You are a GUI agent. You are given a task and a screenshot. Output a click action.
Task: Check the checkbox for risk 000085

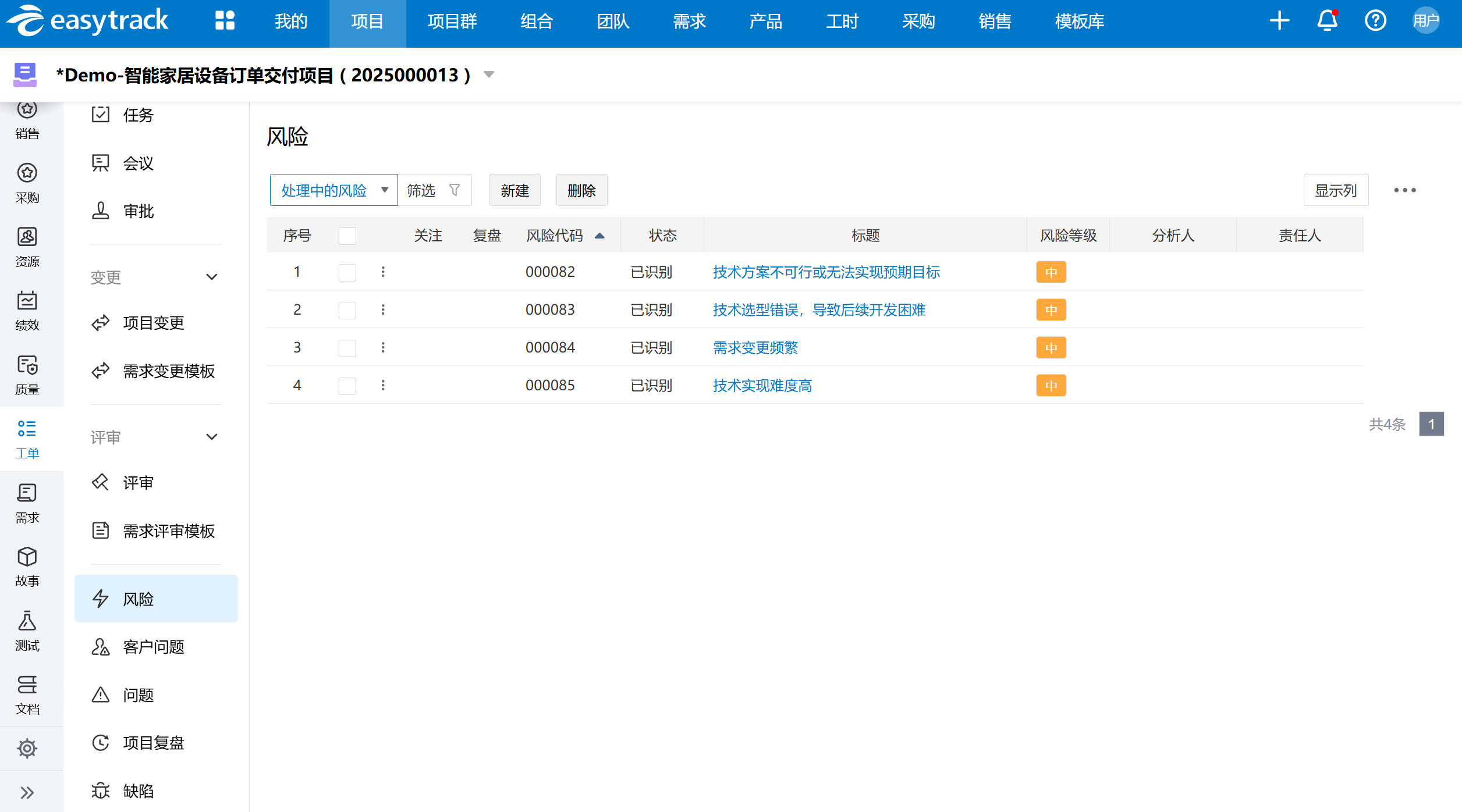pos(347,386)
